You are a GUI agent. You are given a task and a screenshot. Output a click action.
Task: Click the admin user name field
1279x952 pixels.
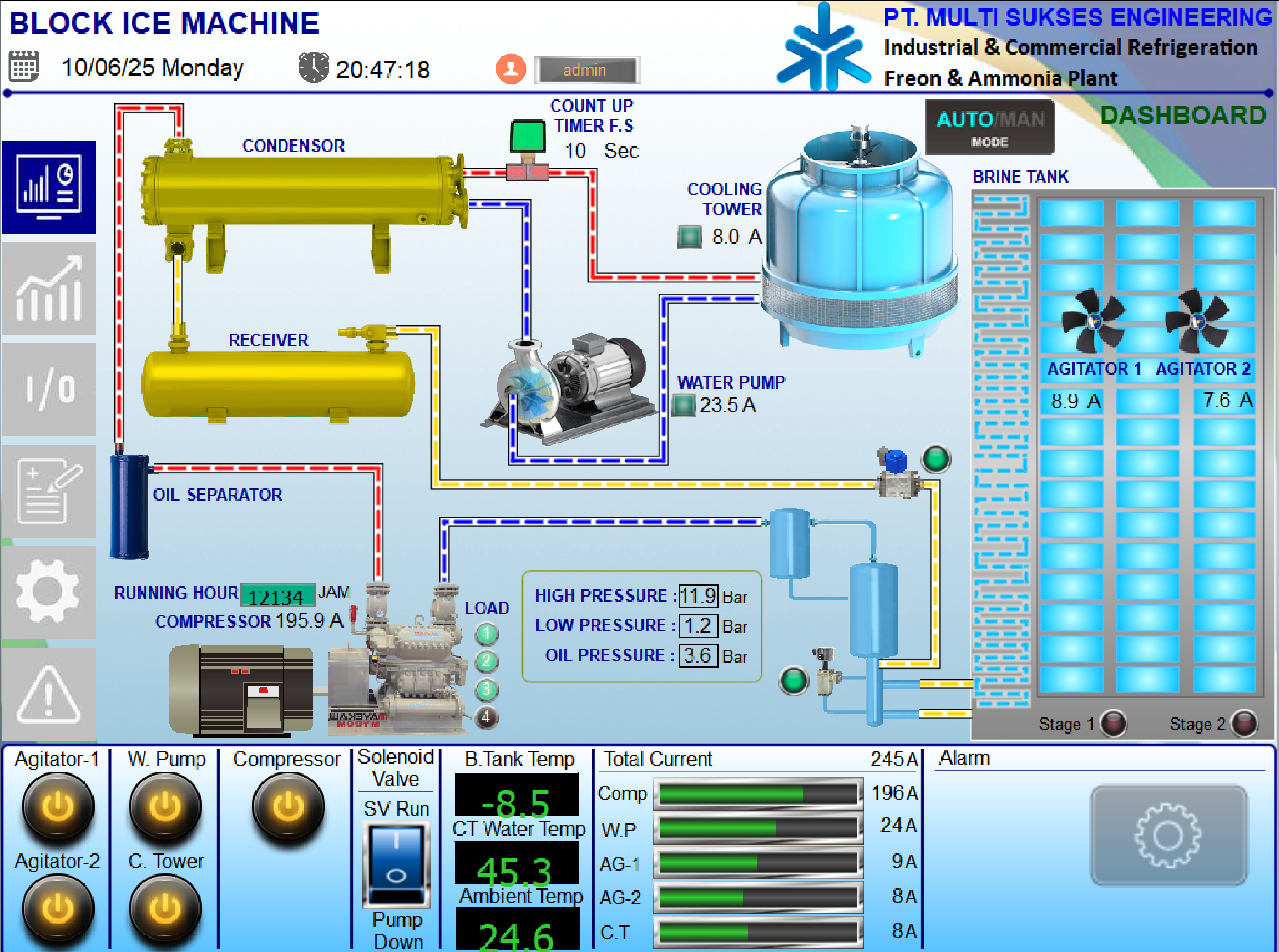tap(586, 70)
